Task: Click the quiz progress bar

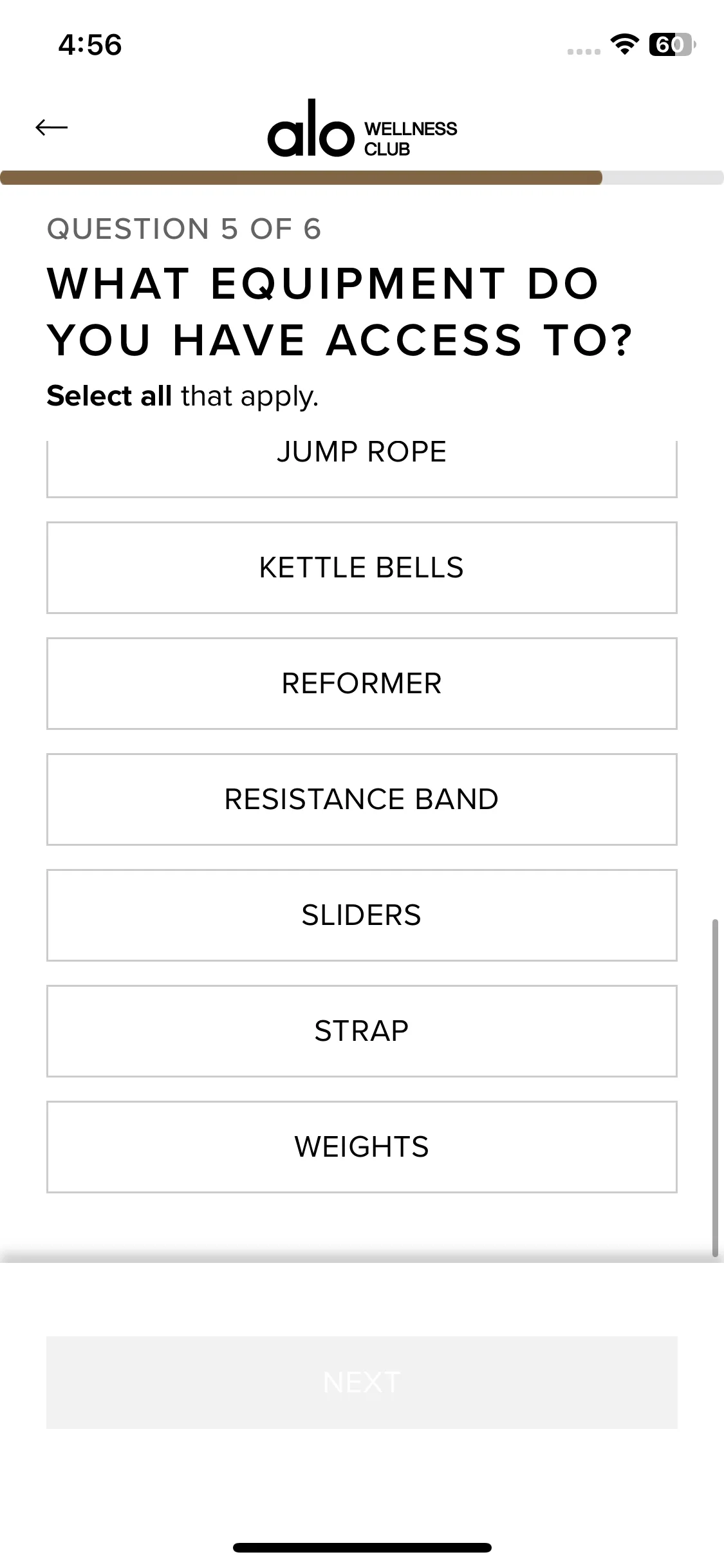Action: point(362,178)
